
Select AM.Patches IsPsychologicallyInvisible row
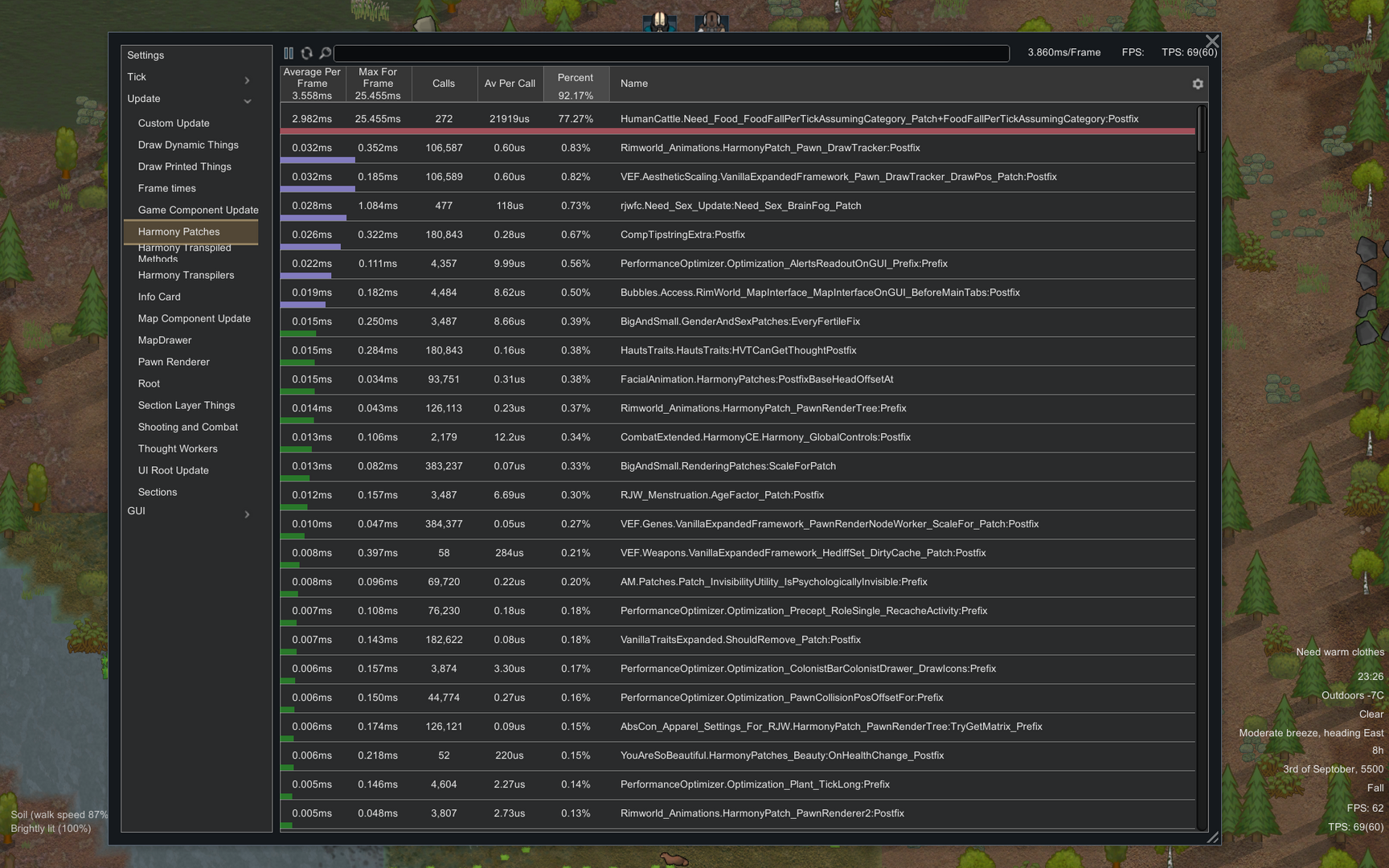coord(738,583)
